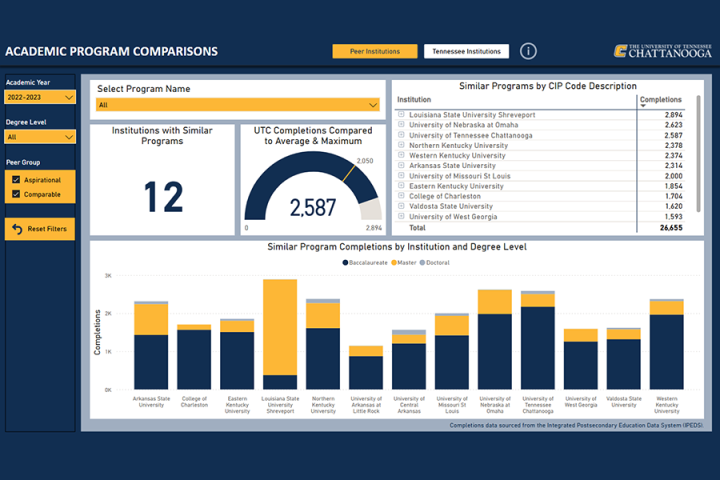The width and height of the screenshot is (720, 480).
Task: Select the Doctoral legend swatch
Action: [422, 263]
